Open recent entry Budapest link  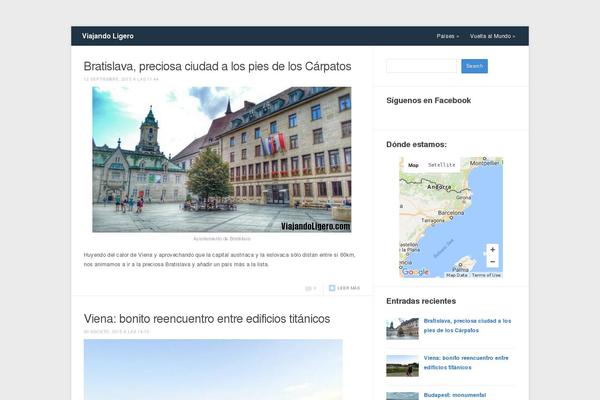coord(455,395)
